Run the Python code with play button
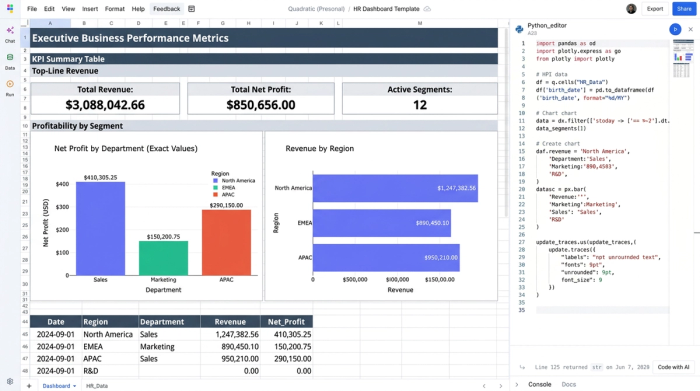The image size is (700, 391). point(675,29)
